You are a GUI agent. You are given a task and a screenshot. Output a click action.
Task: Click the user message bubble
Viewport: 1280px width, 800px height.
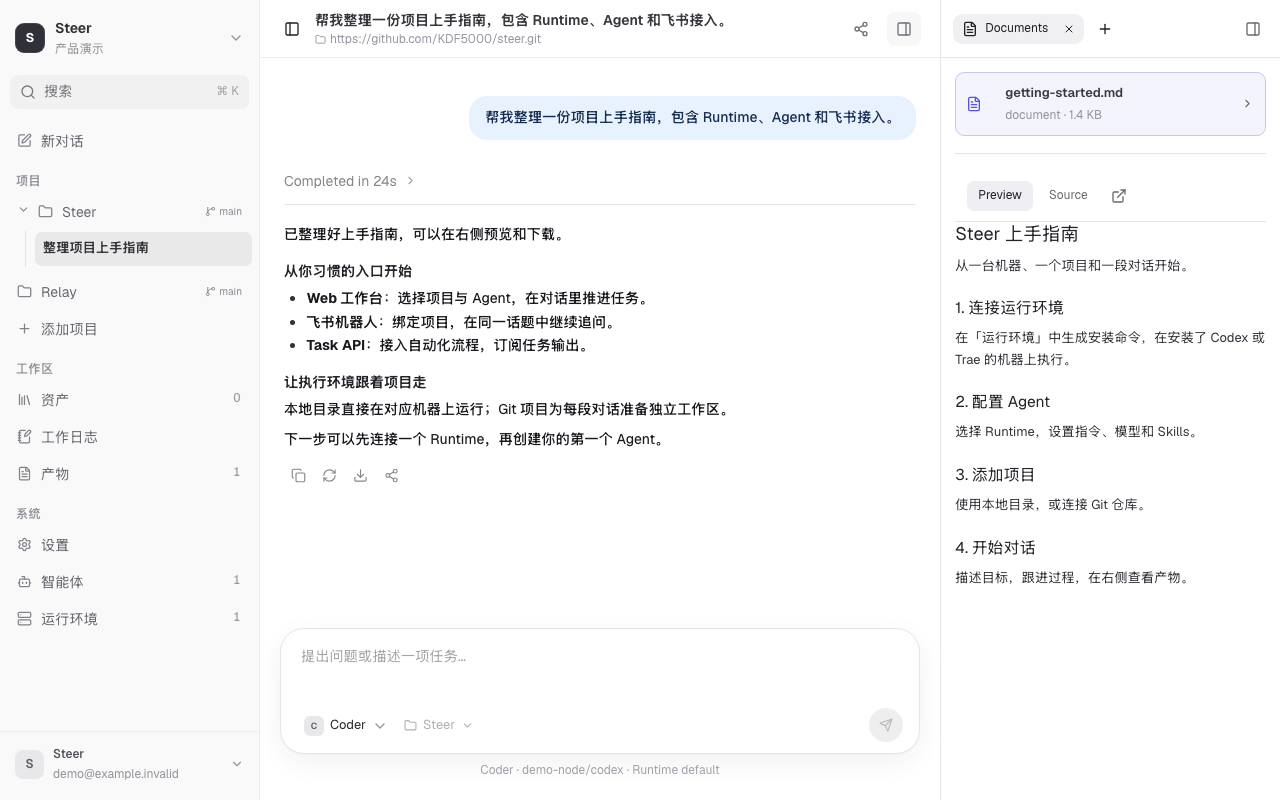coord(692,118)
